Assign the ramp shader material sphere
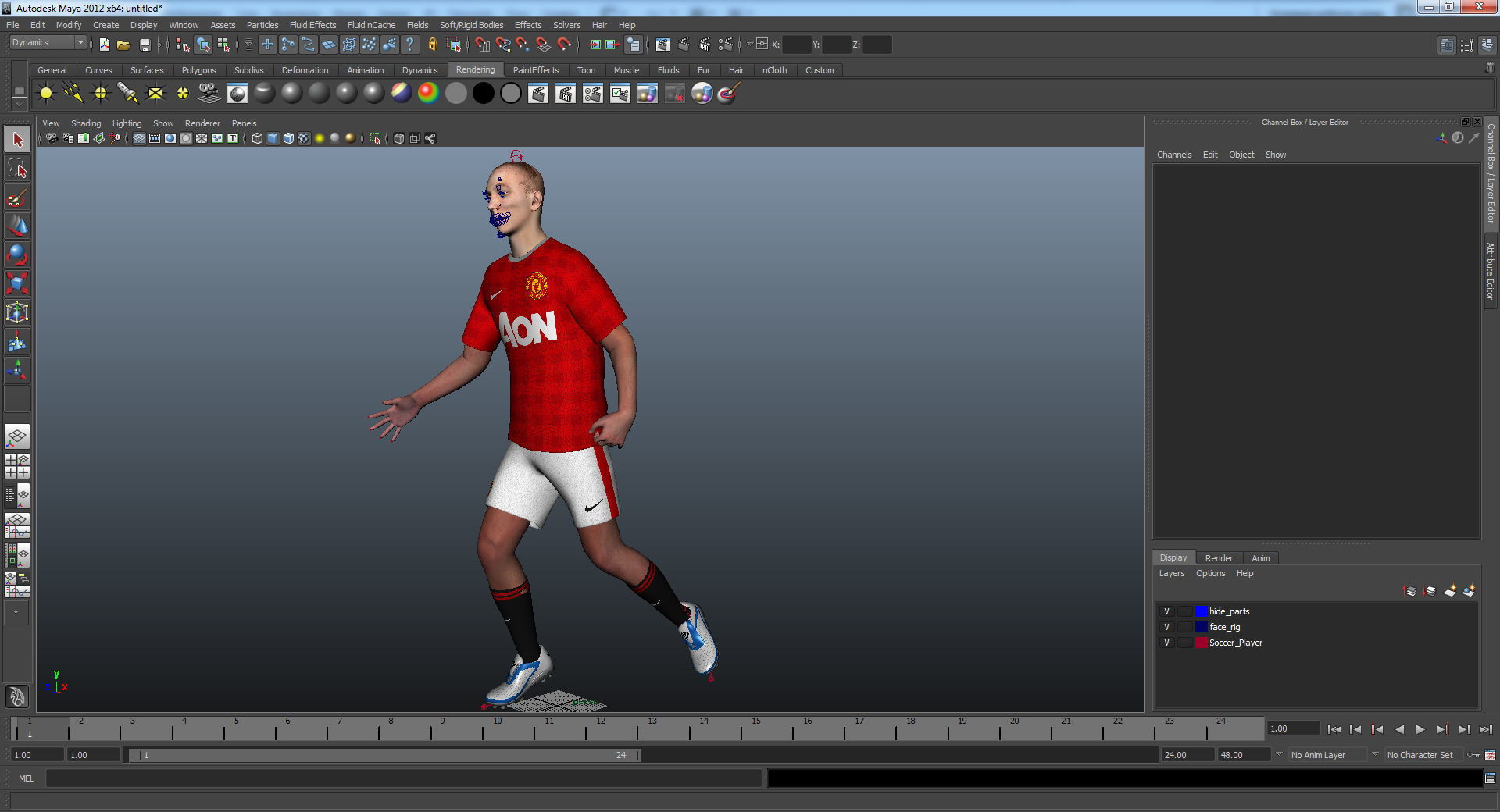Image resolution: width=1500 pixels, height=812 pixels. click(x=428, y=94)
